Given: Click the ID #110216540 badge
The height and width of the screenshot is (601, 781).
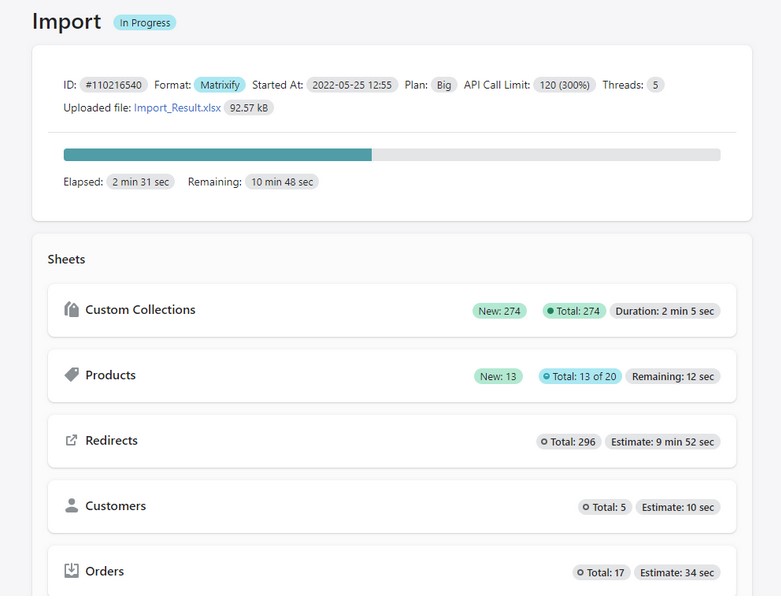Looking at the screenshot, I should (x=114, y=85).
